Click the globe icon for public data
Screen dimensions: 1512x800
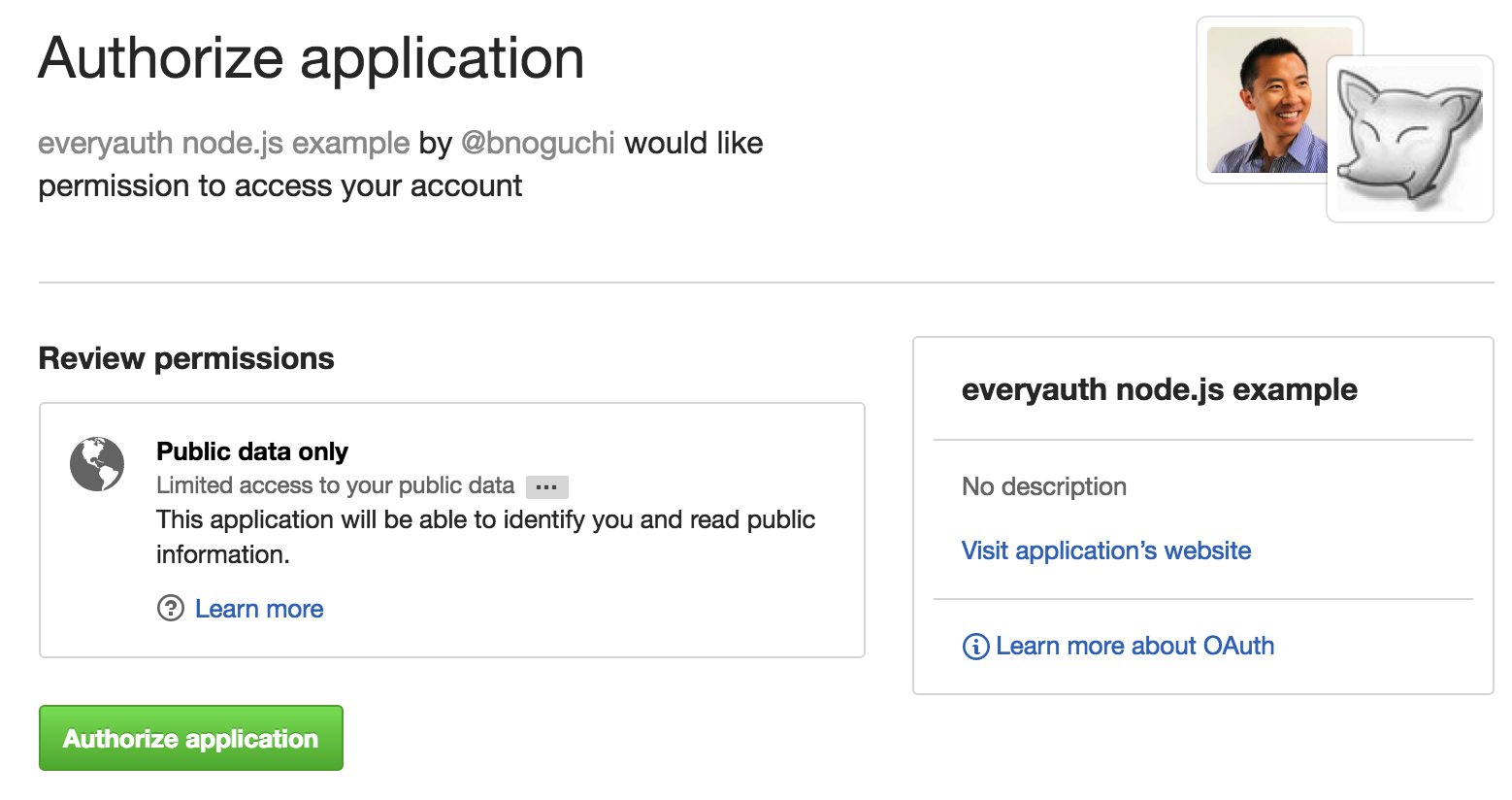97,464
